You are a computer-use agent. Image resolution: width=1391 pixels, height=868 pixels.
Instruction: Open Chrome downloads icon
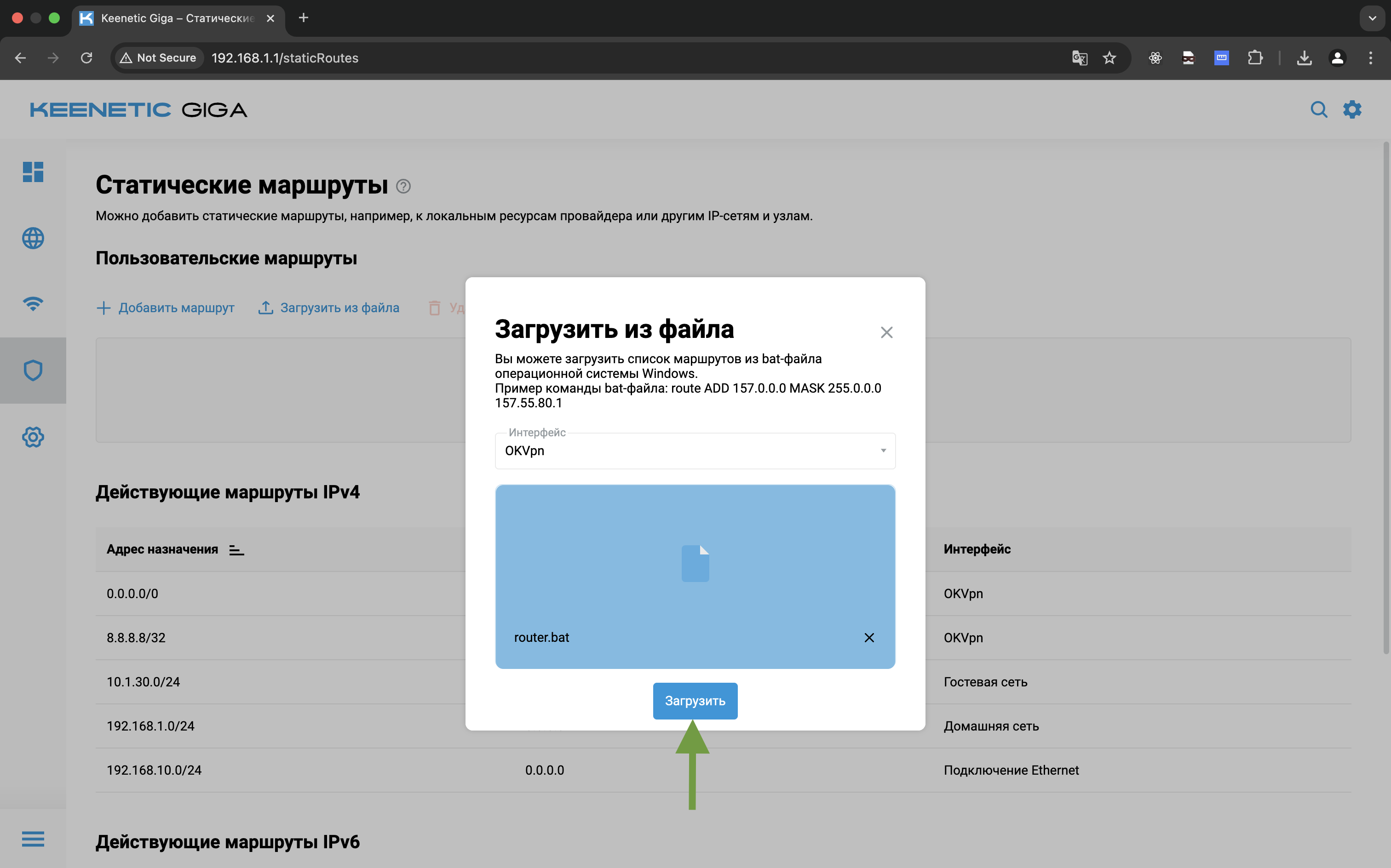point(1305,57)
